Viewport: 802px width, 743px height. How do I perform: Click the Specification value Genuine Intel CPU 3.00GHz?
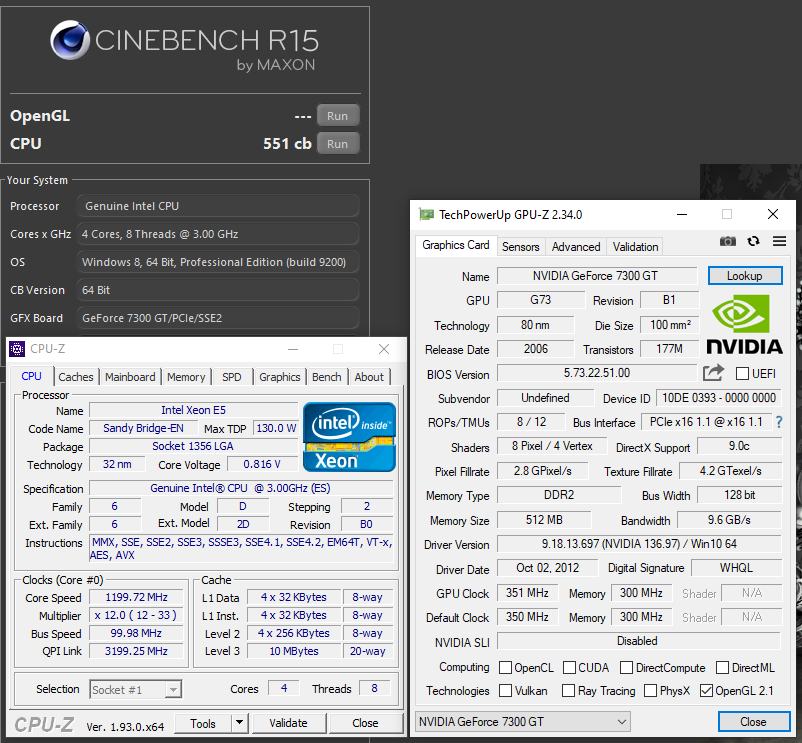coord(240,488)
